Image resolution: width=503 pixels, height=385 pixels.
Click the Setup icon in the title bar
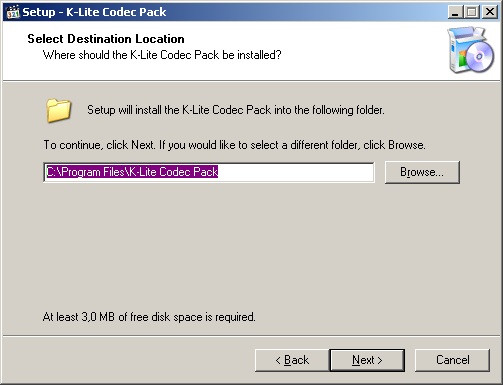[13, 12]
